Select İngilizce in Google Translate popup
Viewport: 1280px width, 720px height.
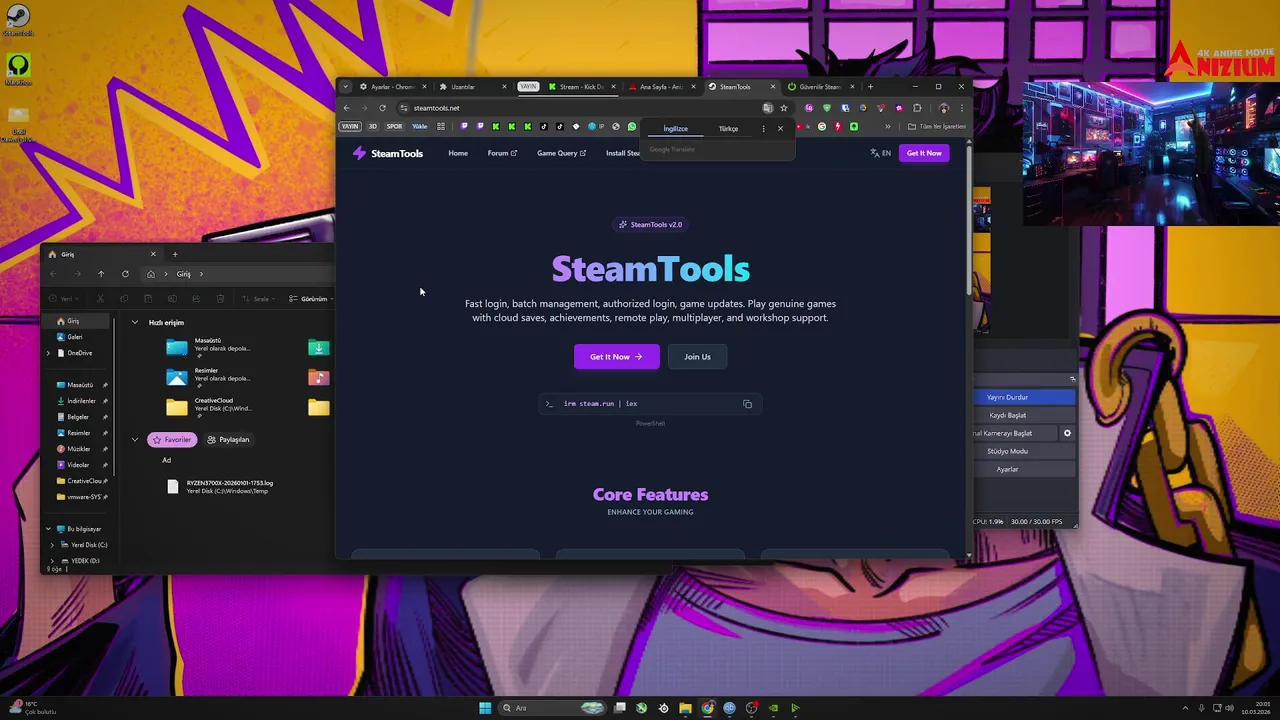coord(675,128)
